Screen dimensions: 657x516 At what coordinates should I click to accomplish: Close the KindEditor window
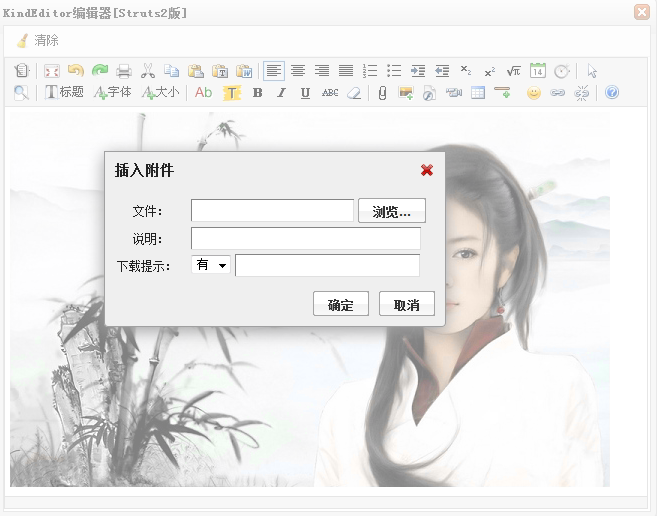tap(641, 12)
